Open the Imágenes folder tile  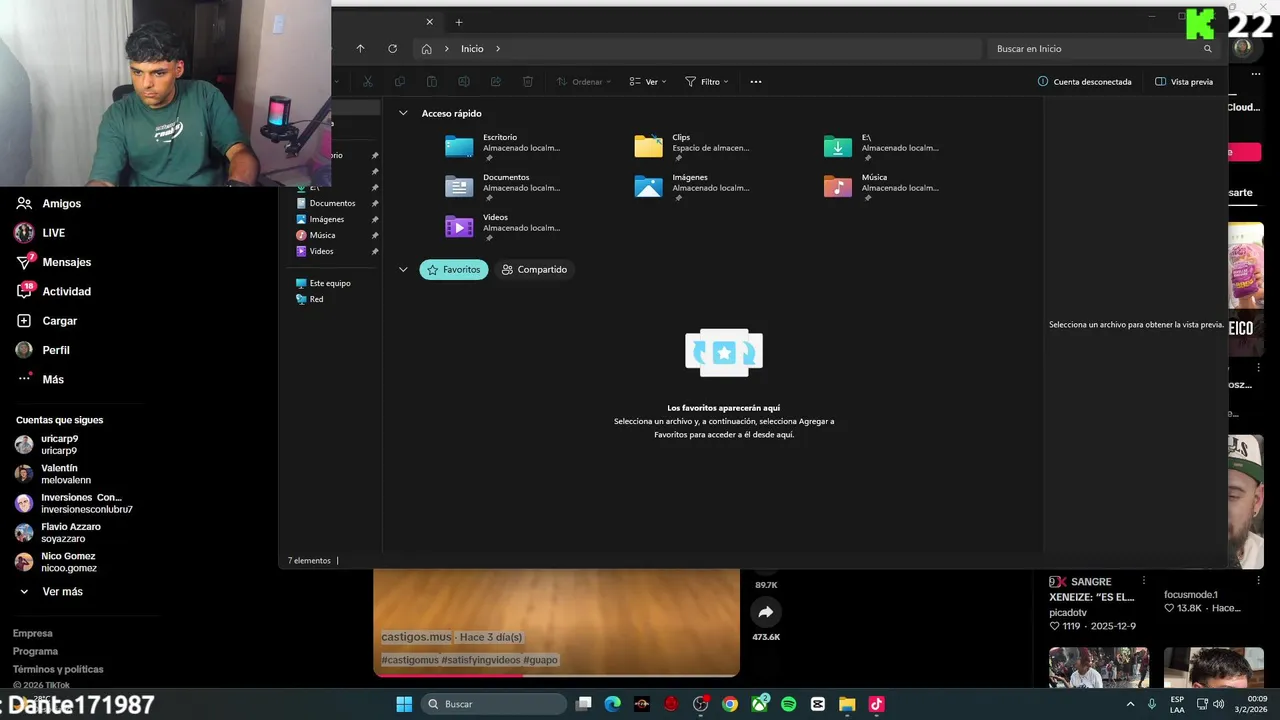click(692, 187)
